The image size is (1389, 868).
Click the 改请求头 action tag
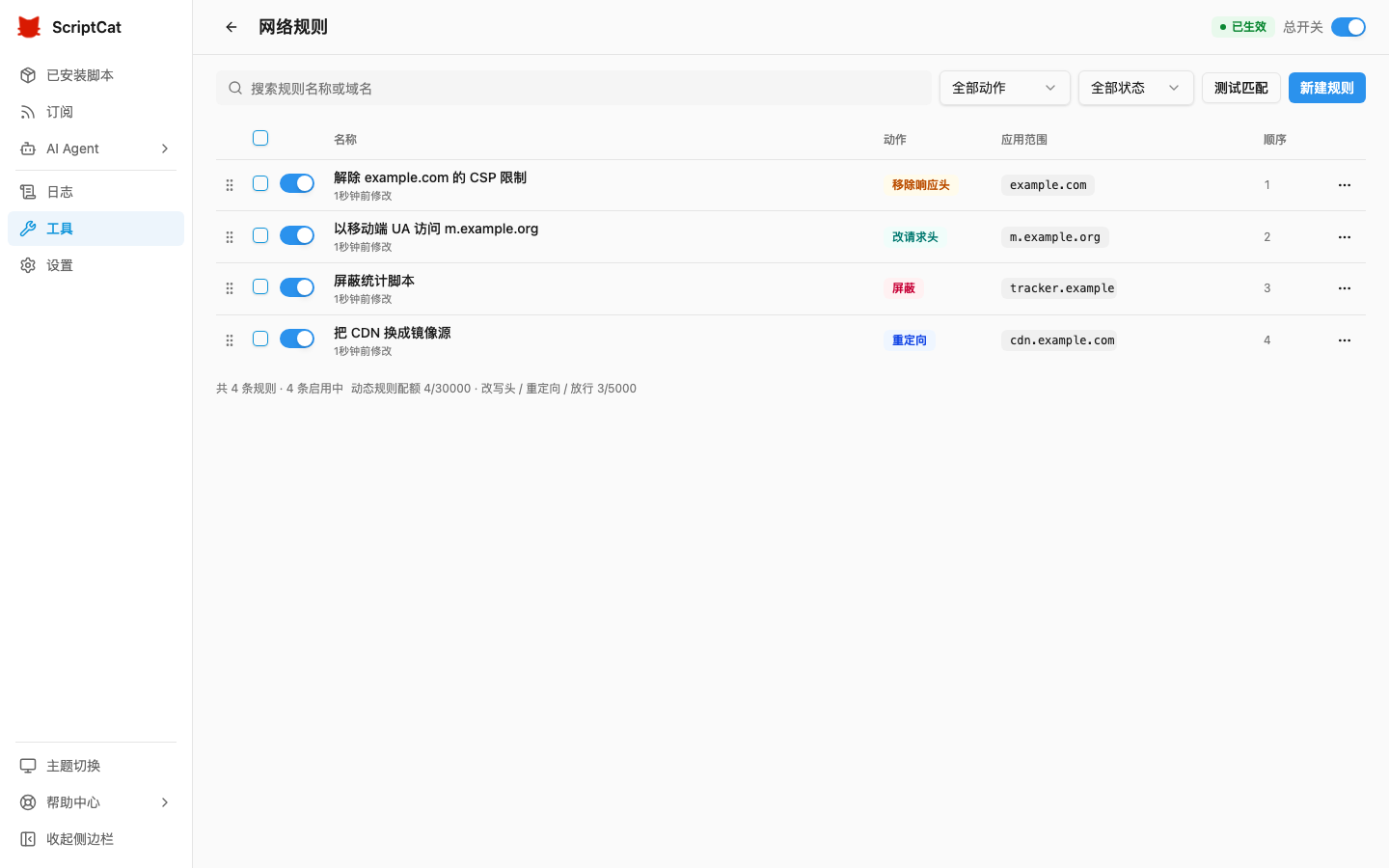[915, 237]
